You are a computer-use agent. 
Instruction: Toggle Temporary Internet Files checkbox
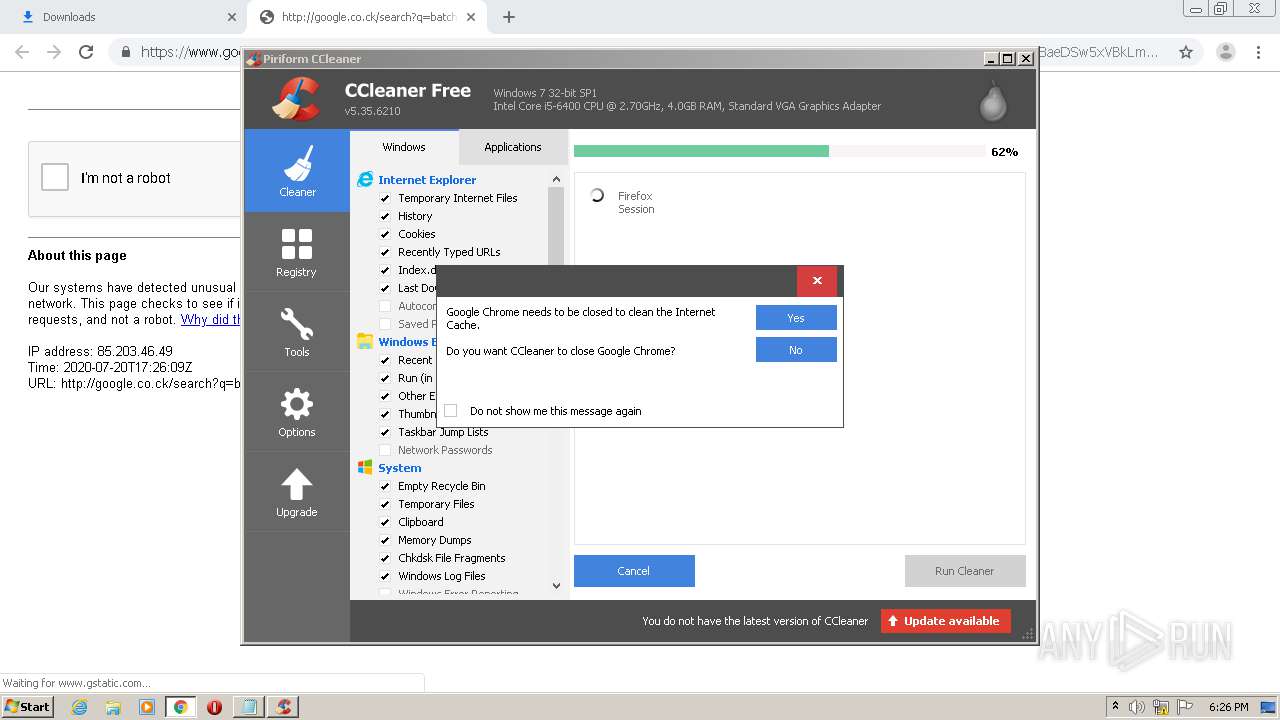(x=385, y=198)
